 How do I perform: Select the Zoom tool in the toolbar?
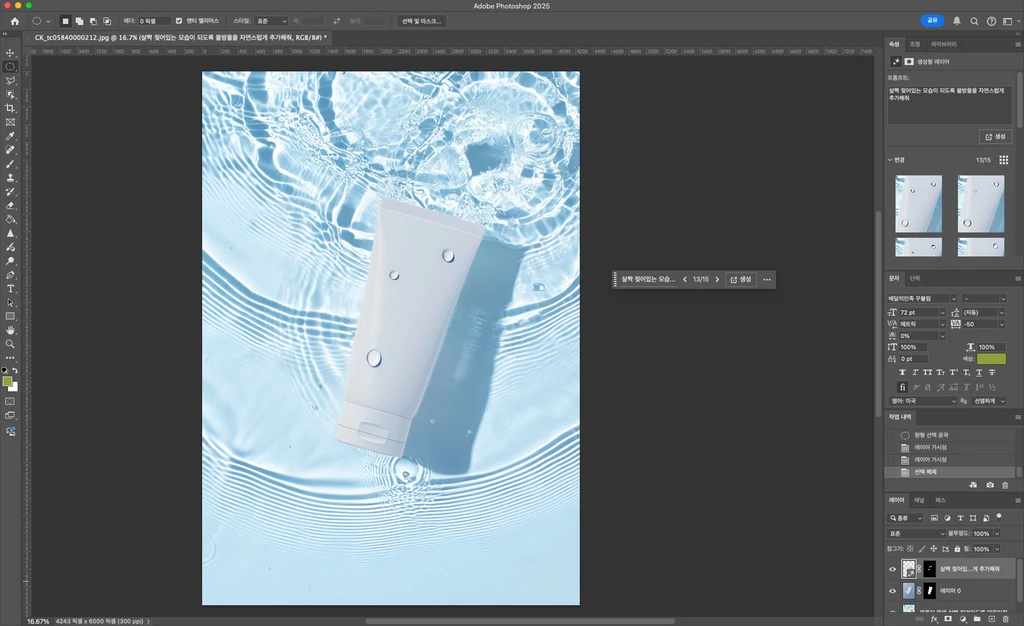click(x=11, y=343)
